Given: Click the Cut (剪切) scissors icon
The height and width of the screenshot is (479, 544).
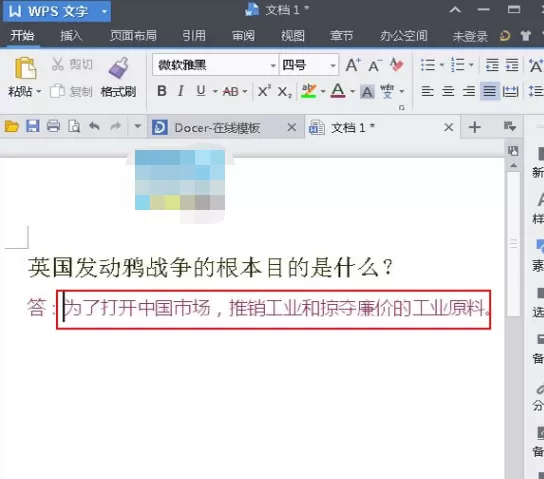Looking at the screenshot, I should 58,65.
